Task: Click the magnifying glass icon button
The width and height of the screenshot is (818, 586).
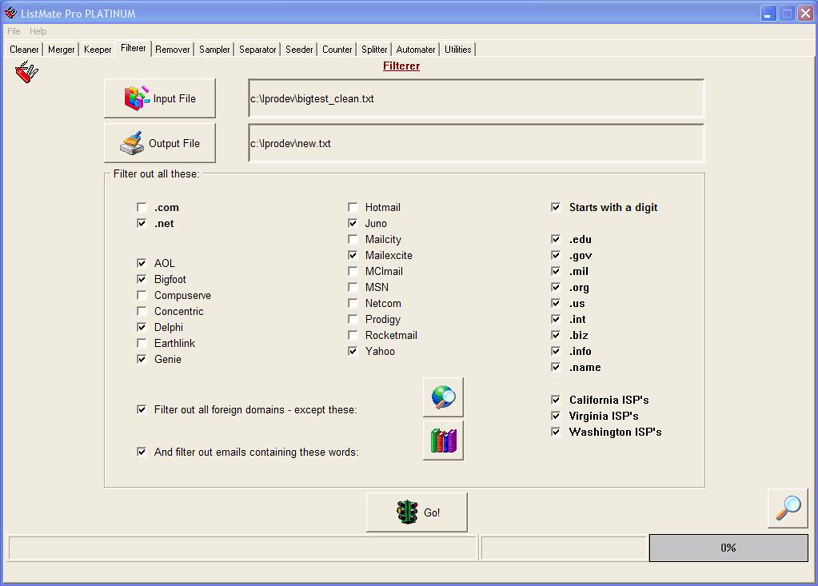Action: tap(788, 508)
